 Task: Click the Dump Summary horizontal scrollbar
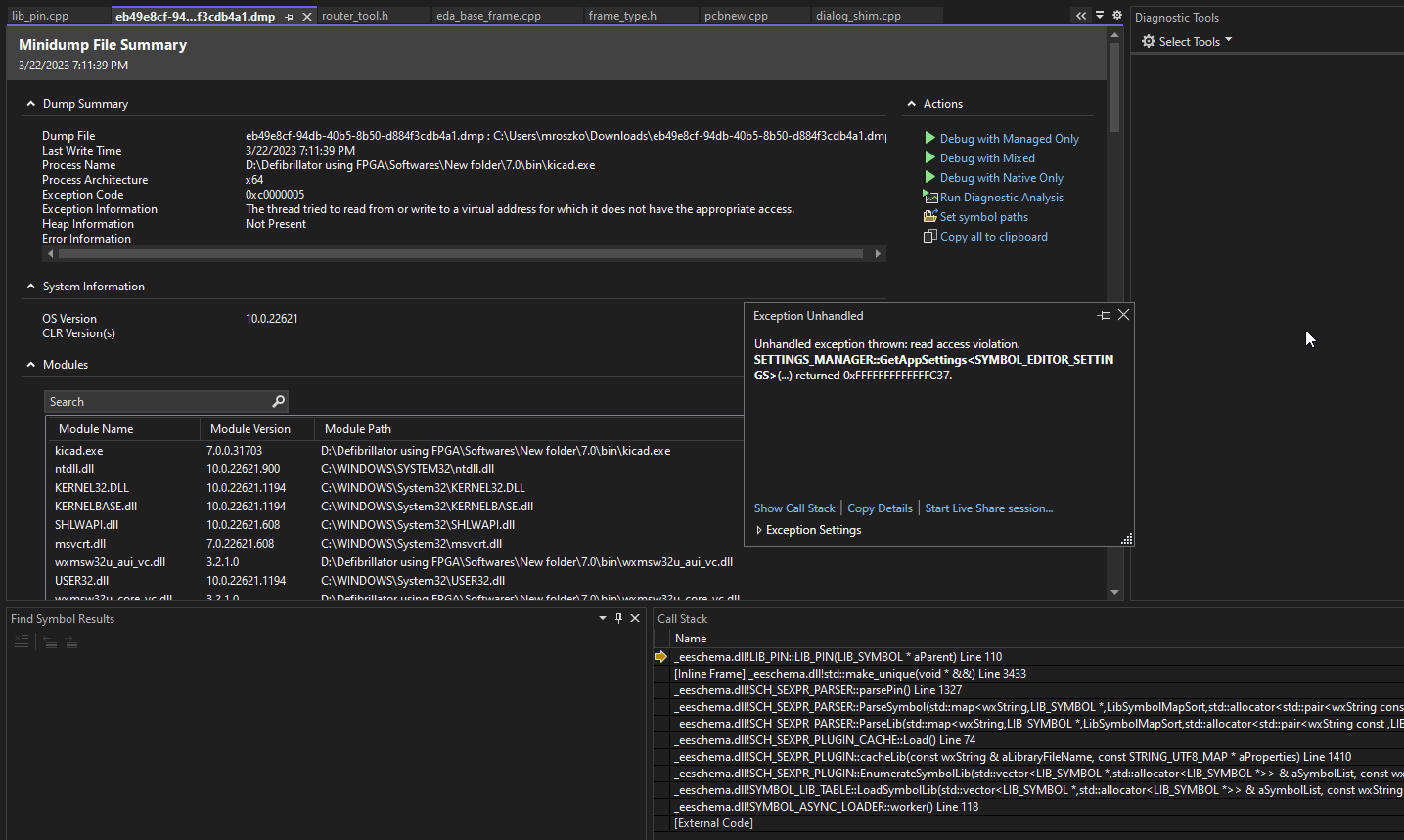[x=460, y=253]
